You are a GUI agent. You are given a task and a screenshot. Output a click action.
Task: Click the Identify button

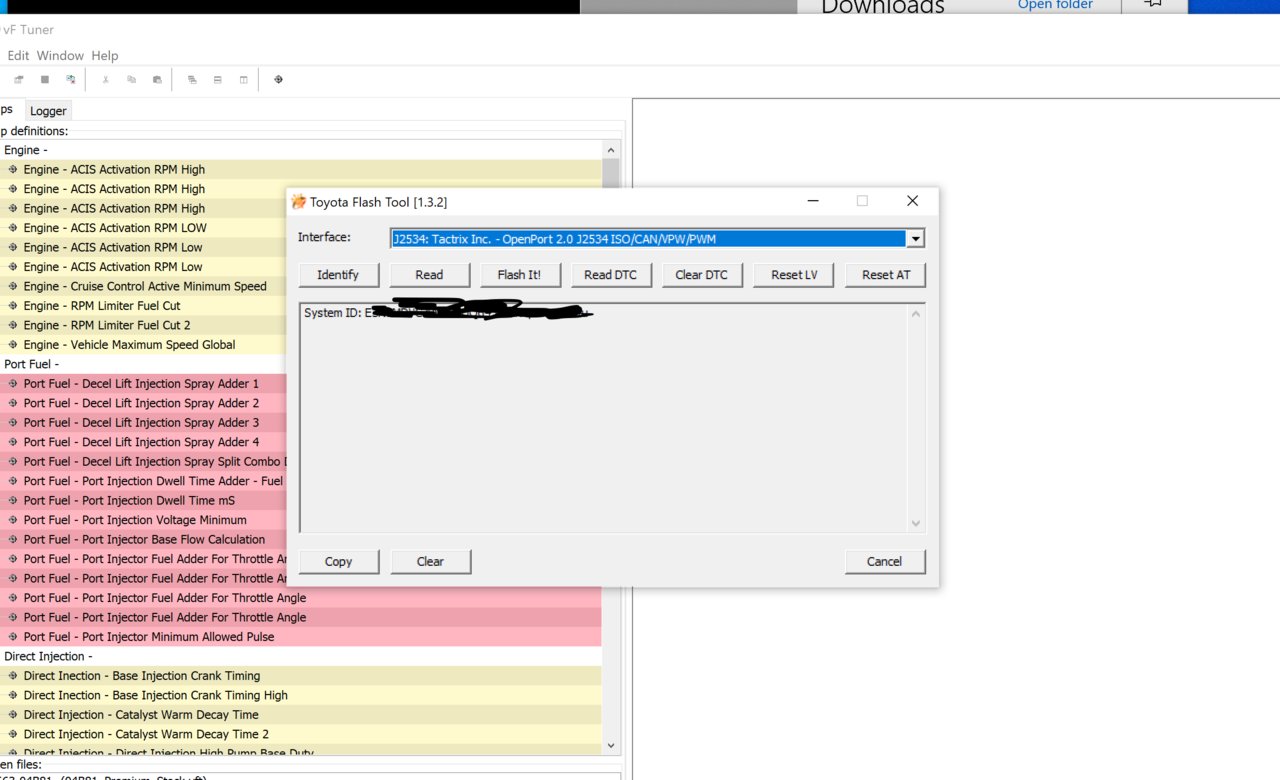coord(338,275)
